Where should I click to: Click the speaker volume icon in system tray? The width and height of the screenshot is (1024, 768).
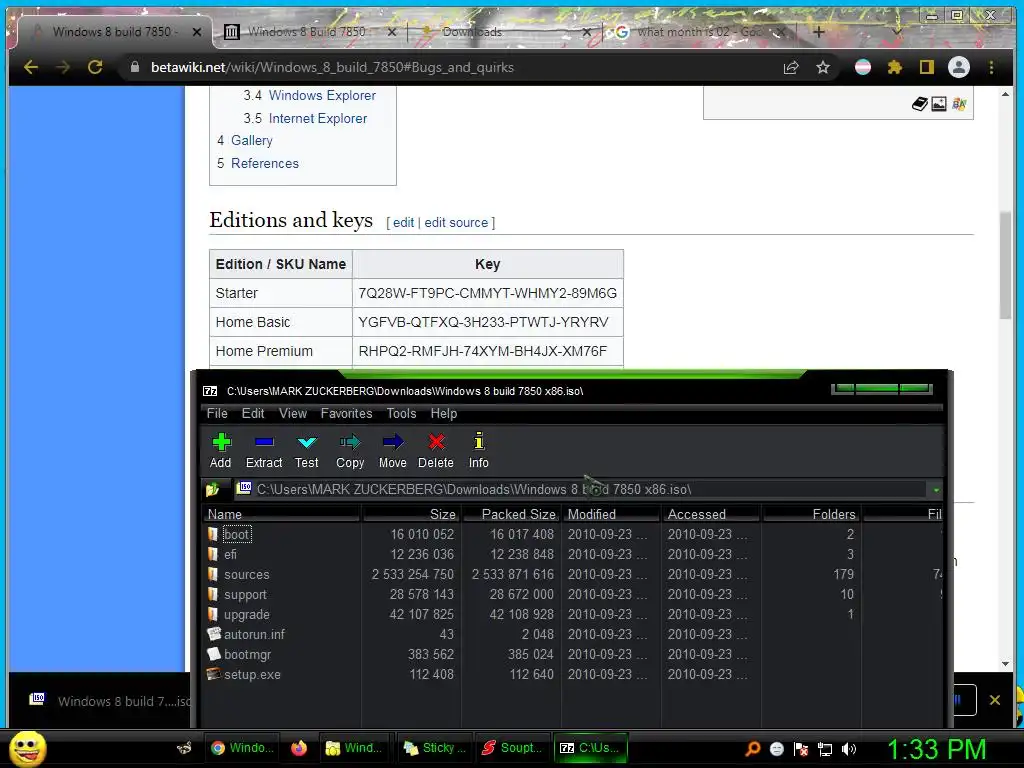(x=849, y=749)
